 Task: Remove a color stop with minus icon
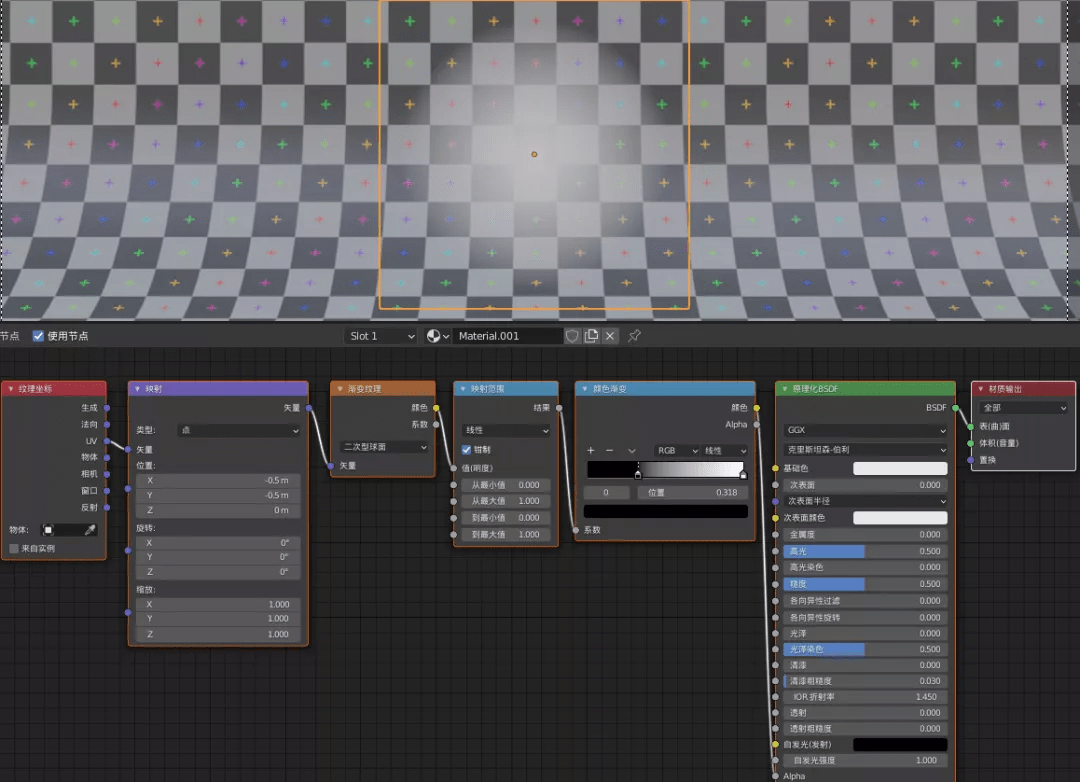click(x=610, y=451)
